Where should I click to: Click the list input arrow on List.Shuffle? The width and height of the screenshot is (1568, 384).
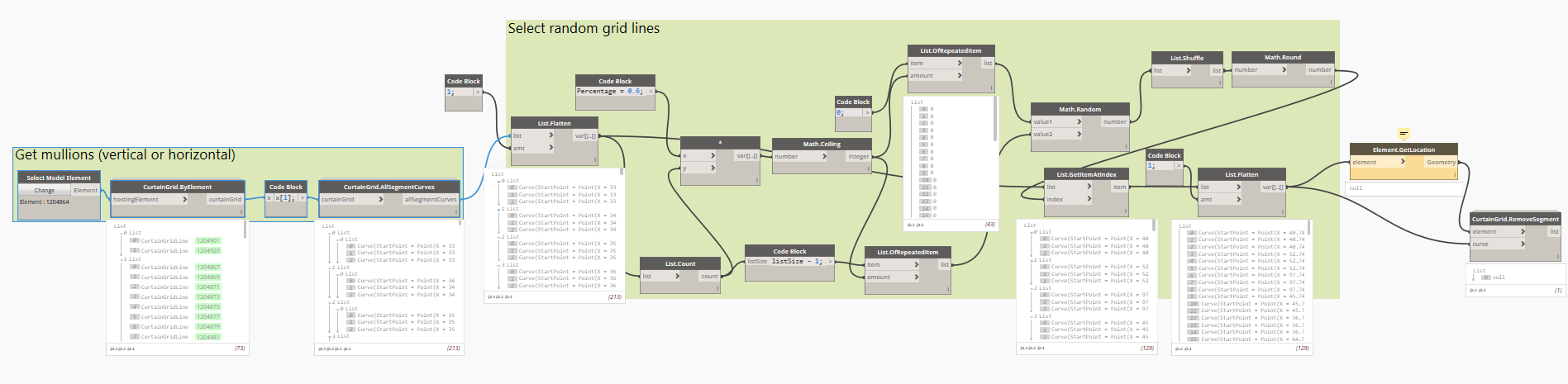[1188, 70]
